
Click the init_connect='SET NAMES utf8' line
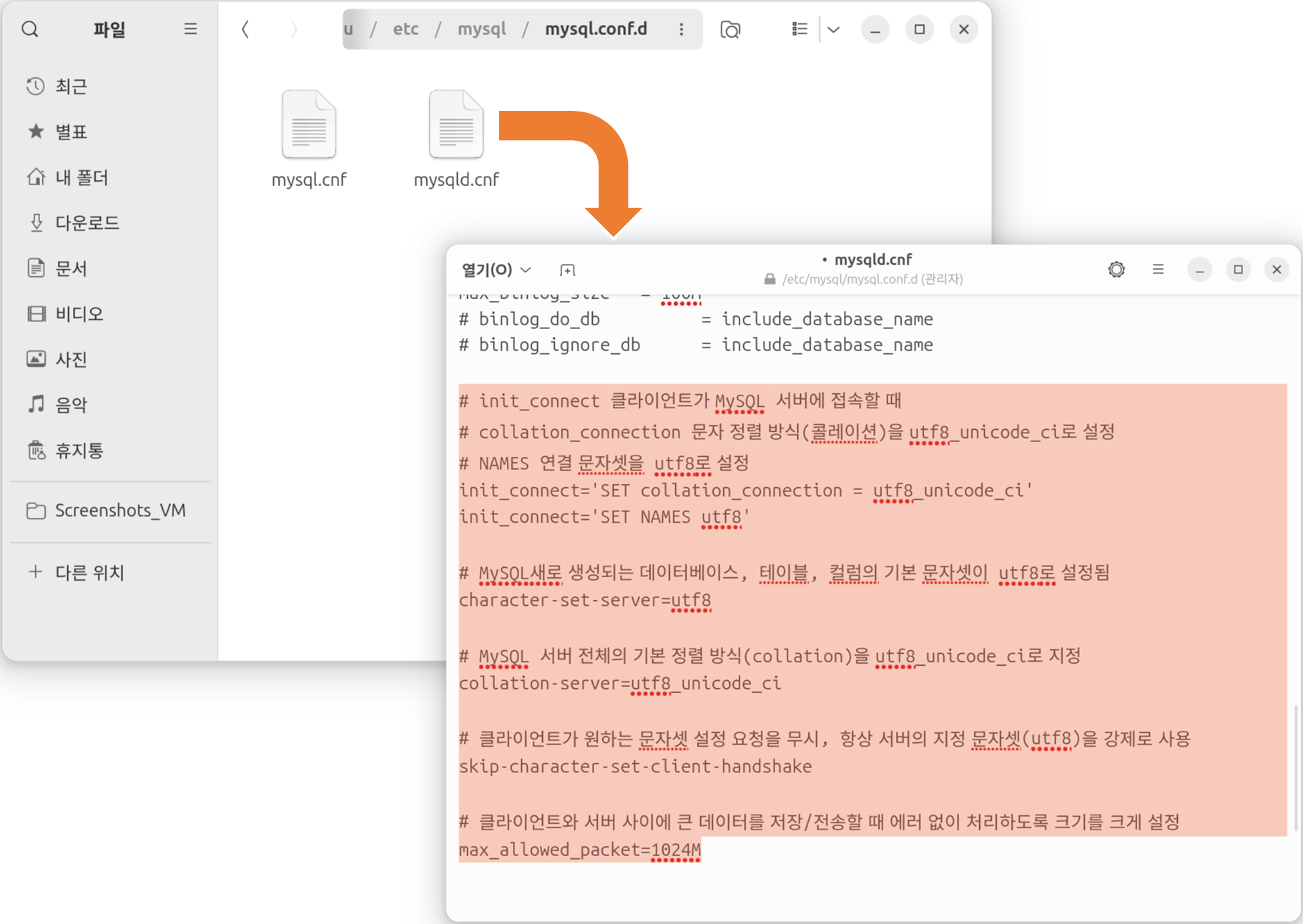click(604, 516)
